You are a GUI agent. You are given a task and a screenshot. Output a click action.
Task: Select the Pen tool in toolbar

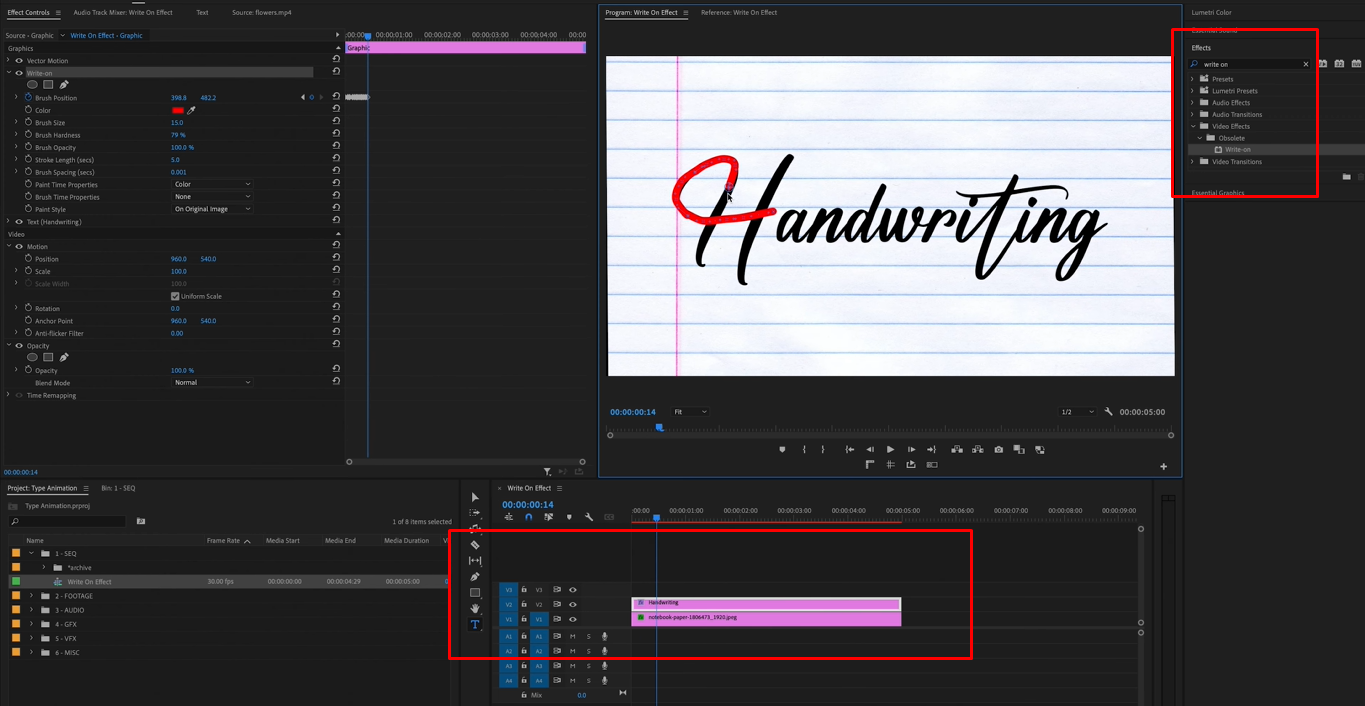click(x=475, y=577)
